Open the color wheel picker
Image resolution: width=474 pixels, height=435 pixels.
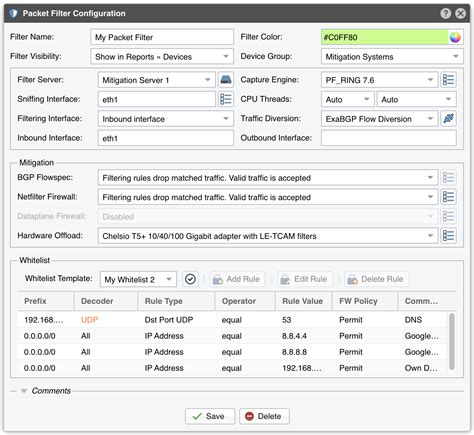(455, 37)
